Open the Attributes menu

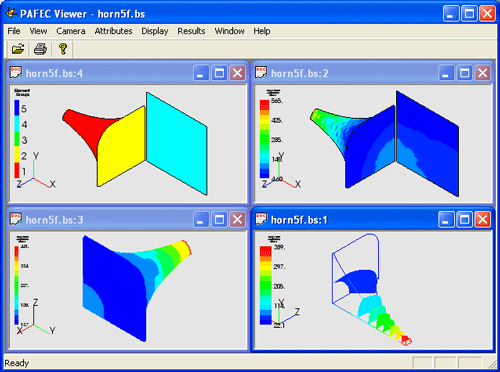(113, 31)
